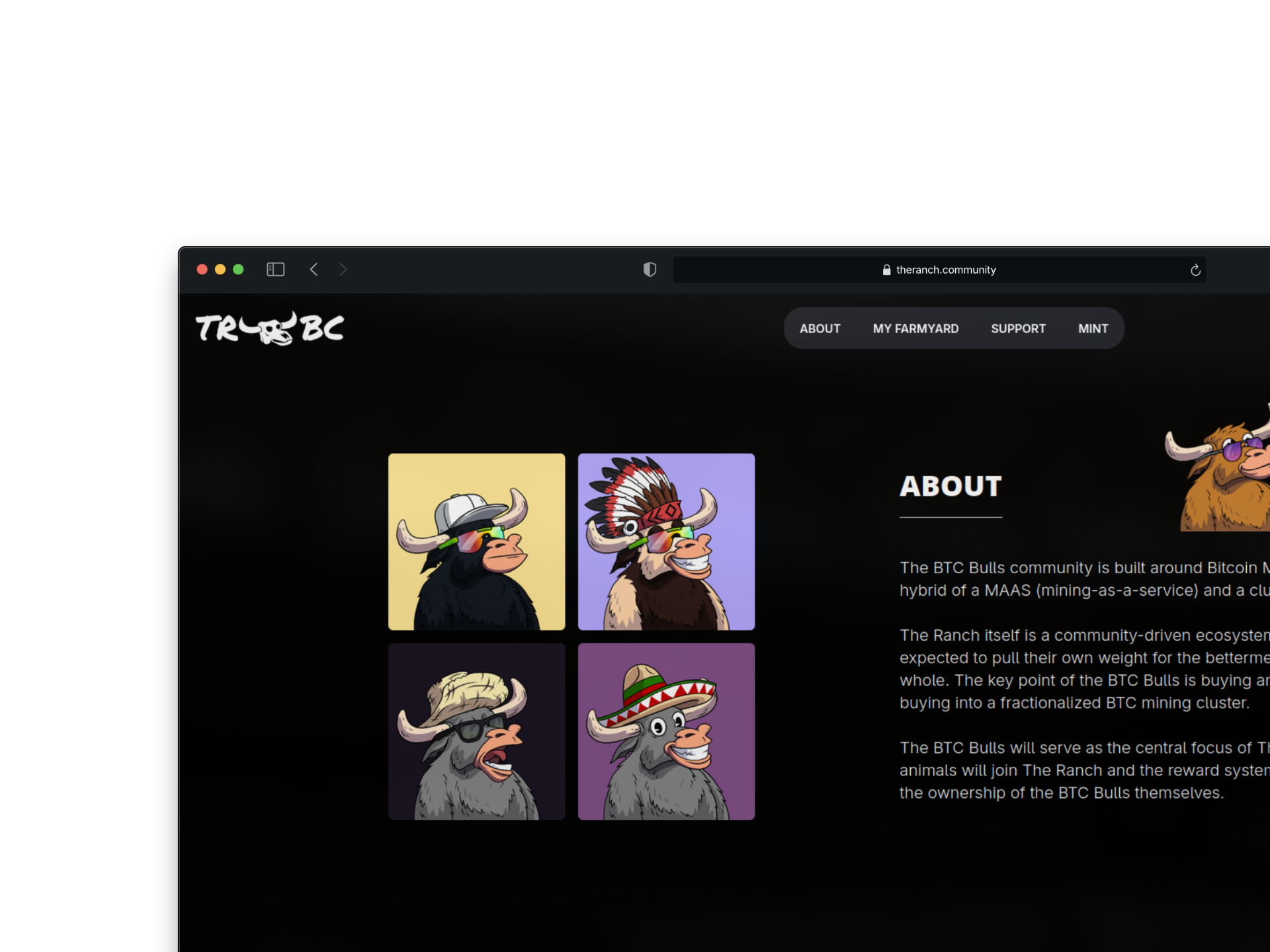Click the MINT button

[1093, 329]
